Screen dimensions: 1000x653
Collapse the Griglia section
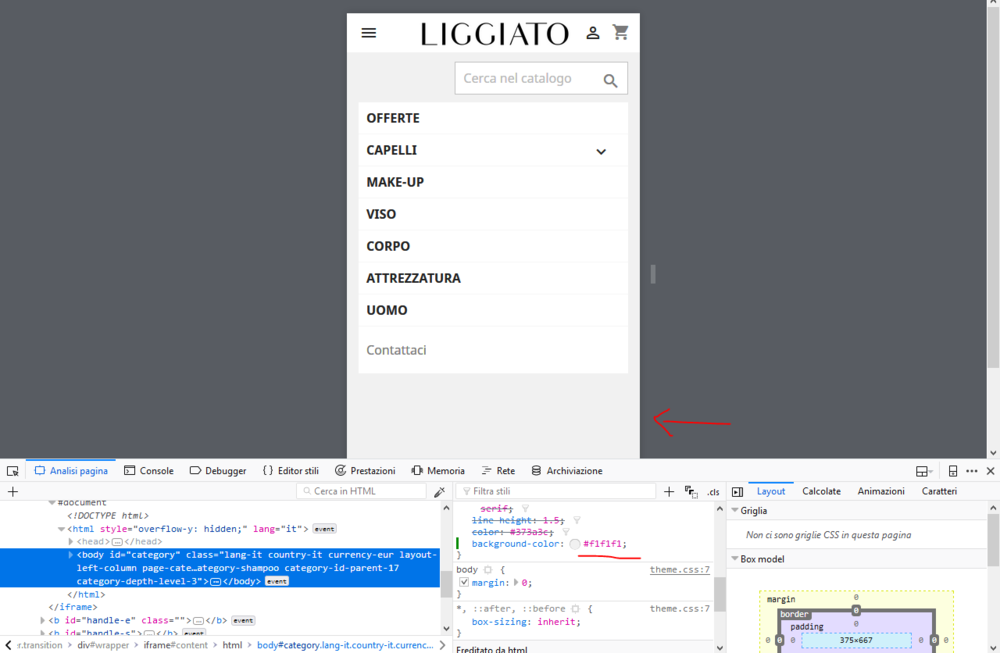737,510
